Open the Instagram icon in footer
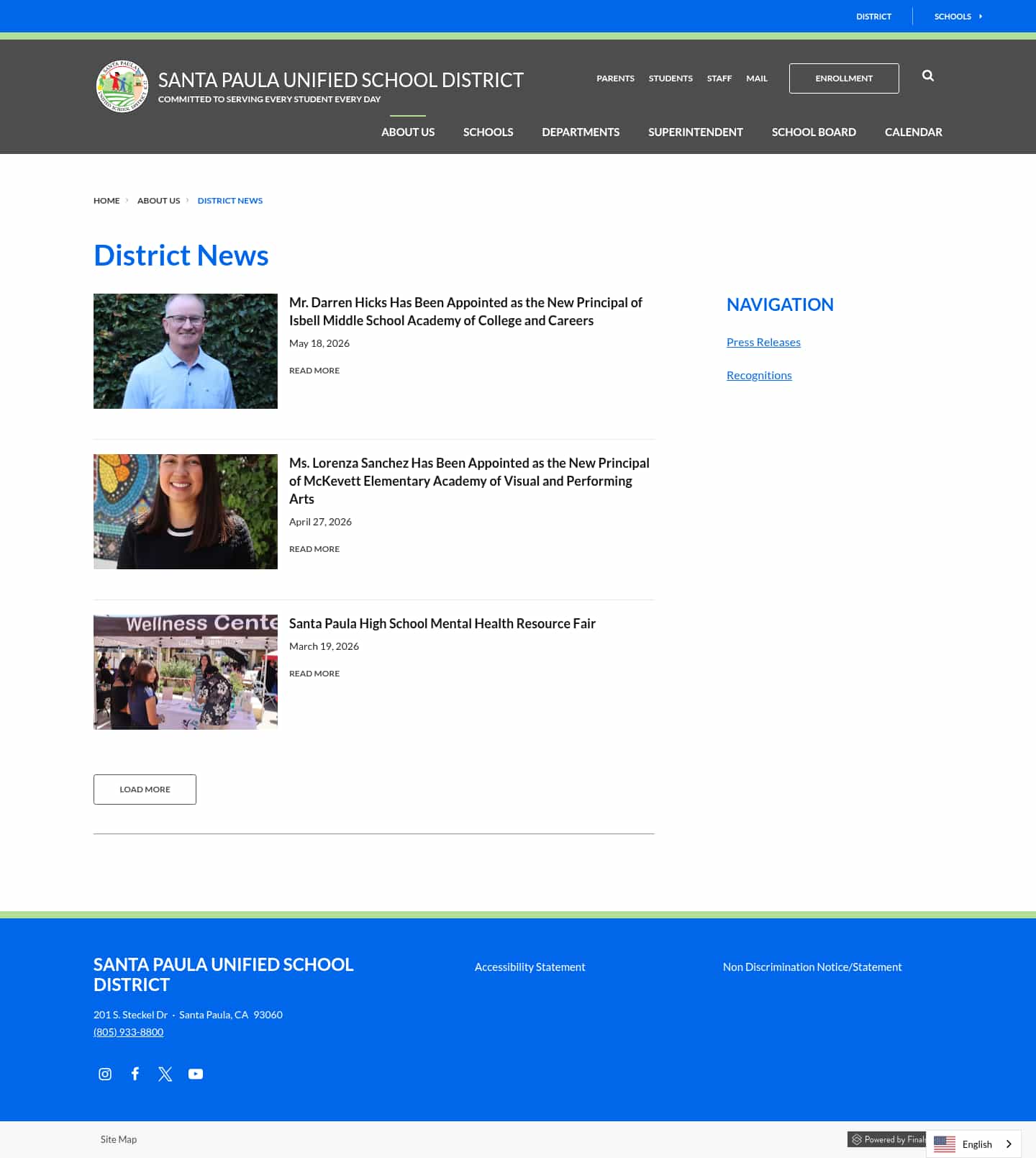This screenshot has height=1158, width=1036. tap(105, 1074)
